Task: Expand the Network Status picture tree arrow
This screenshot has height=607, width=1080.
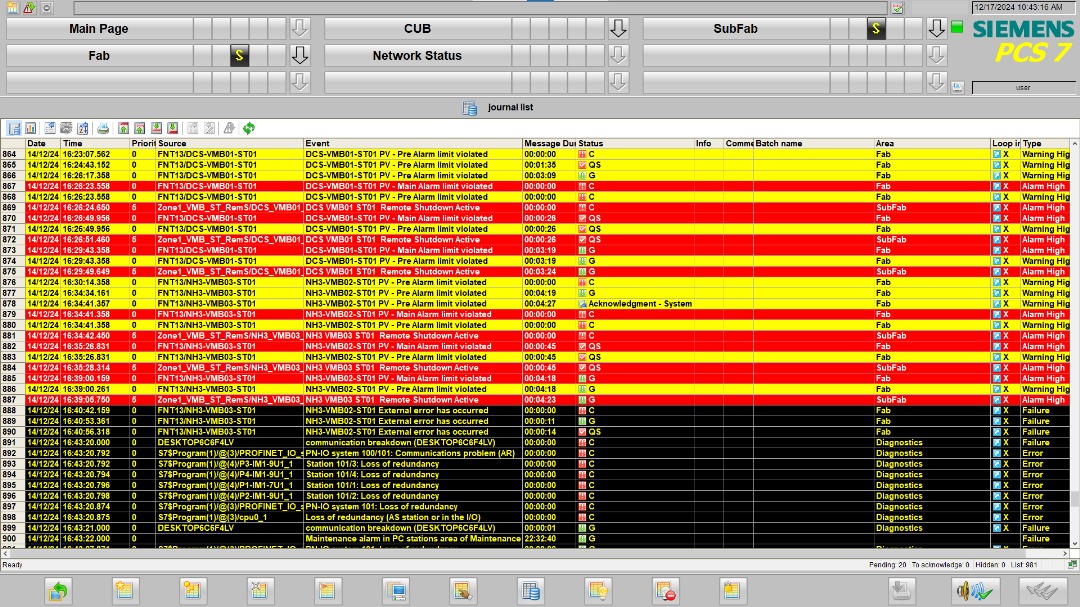Action: [618, 56]
